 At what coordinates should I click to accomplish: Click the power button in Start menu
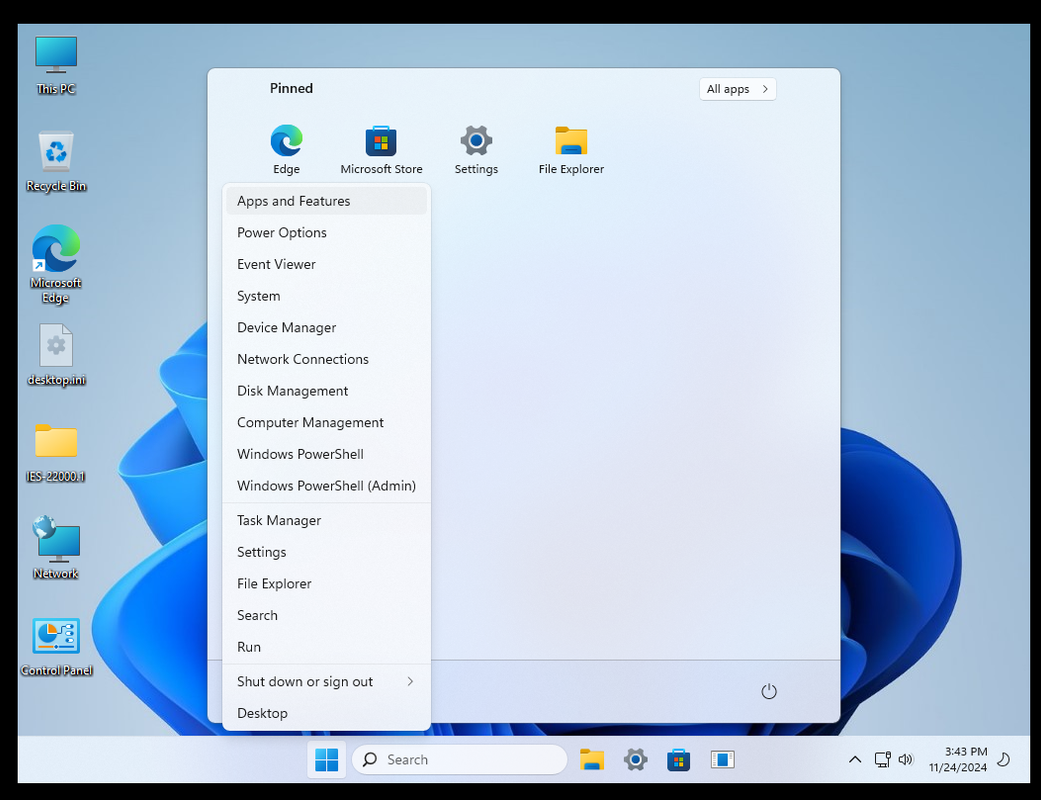tap(768, 691)
